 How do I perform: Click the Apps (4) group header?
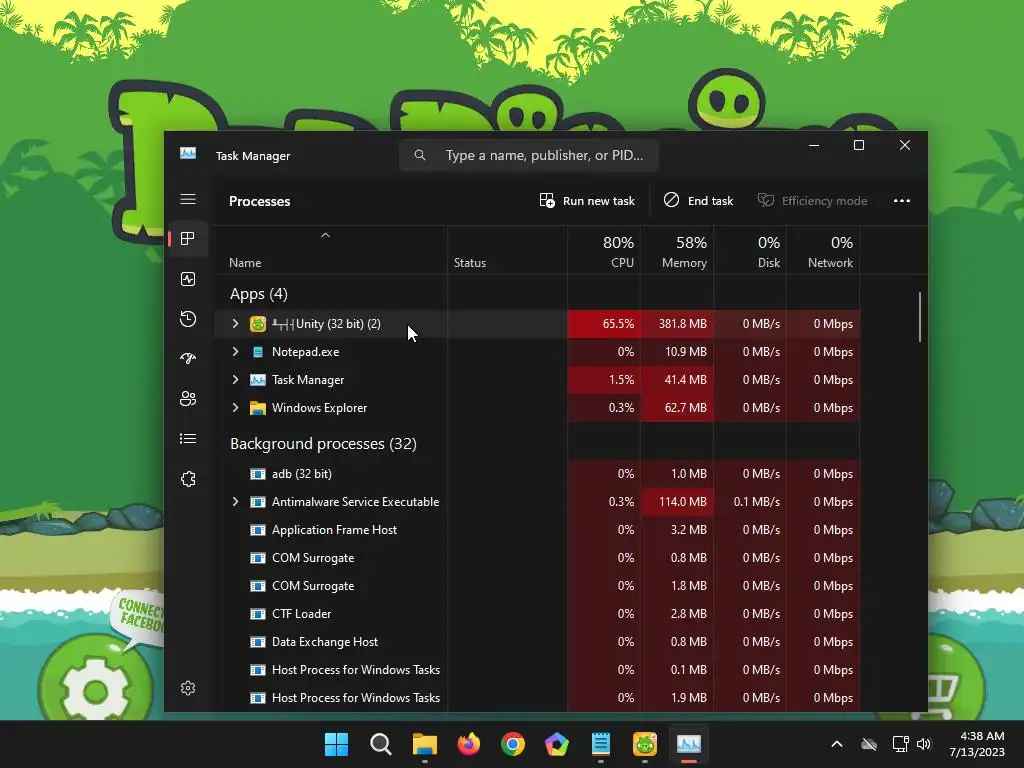coord(259,294)
